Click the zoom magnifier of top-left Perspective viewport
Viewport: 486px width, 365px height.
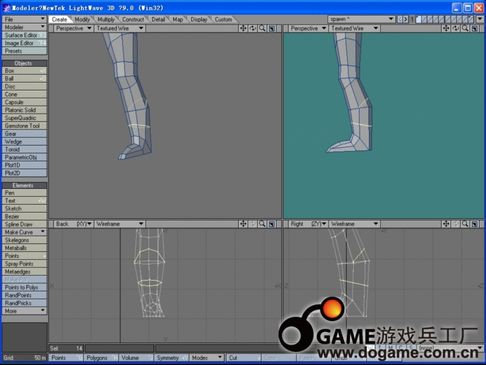(x=262, y=28)
